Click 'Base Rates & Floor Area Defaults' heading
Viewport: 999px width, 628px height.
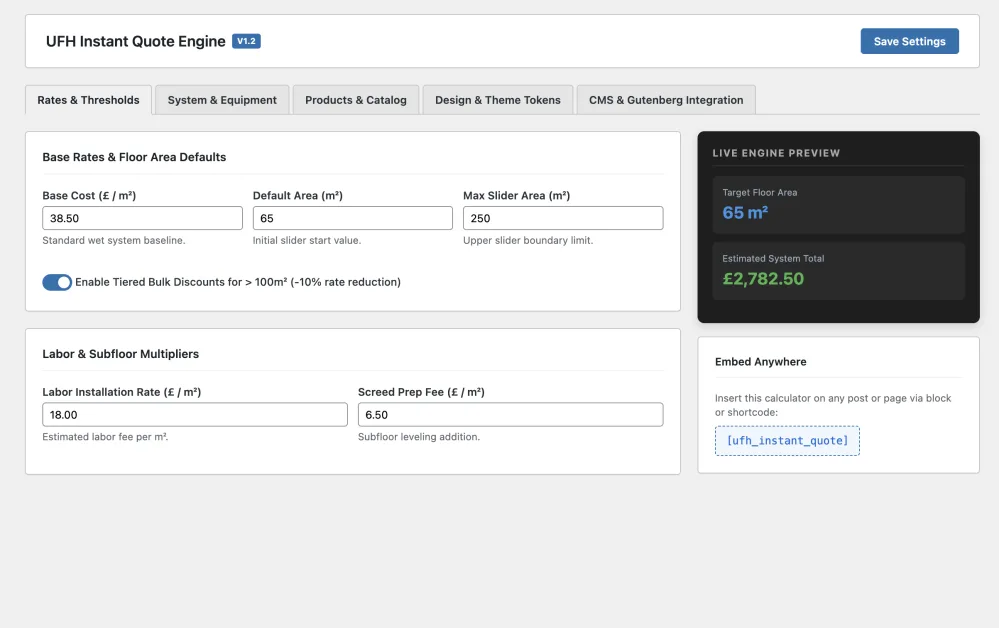(134, 157)
